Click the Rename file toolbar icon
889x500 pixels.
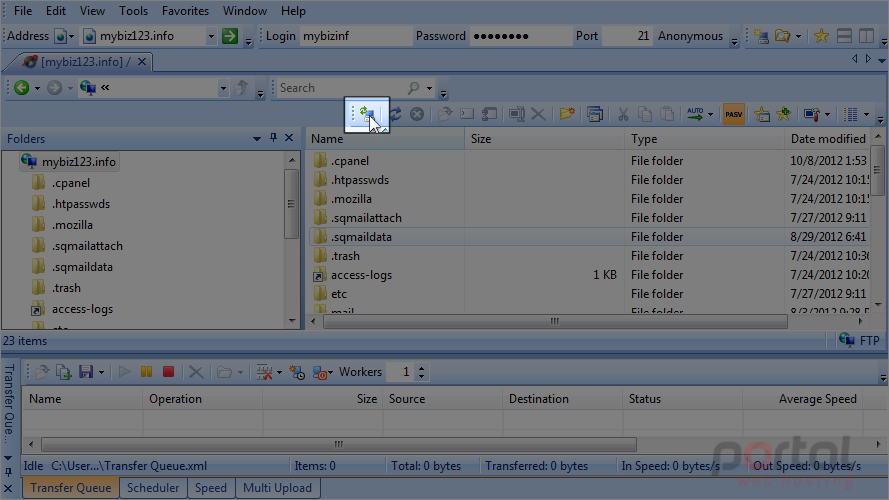point(517,115)
